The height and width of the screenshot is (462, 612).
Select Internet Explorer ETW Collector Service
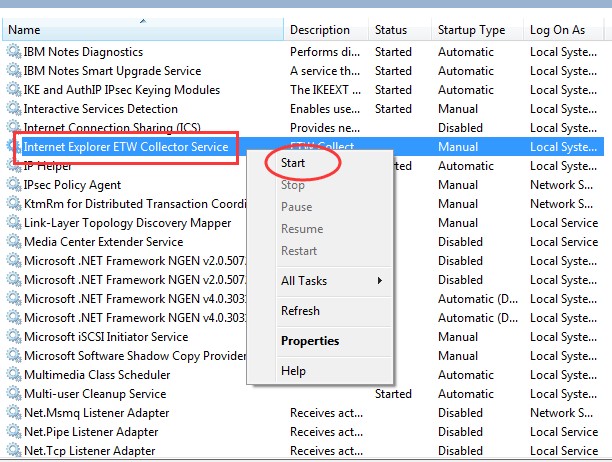pos(126,147)
